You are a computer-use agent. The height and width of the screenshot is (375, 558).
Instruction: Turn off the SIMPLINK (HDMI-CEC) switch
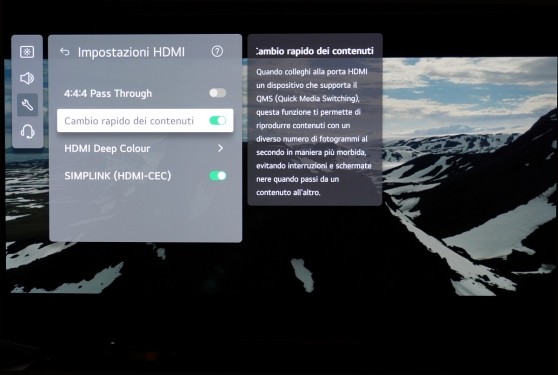[x=217, y=176]
